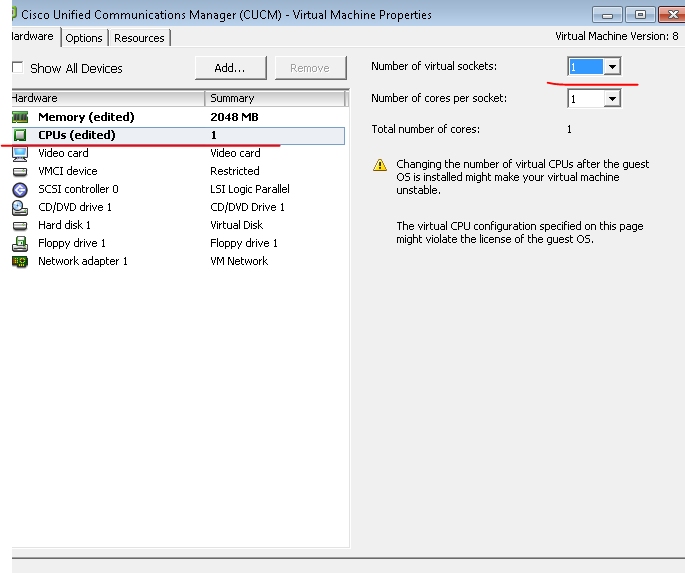Click the yellow warning triangle icon

pyautogui.click(x=380, y=165)
